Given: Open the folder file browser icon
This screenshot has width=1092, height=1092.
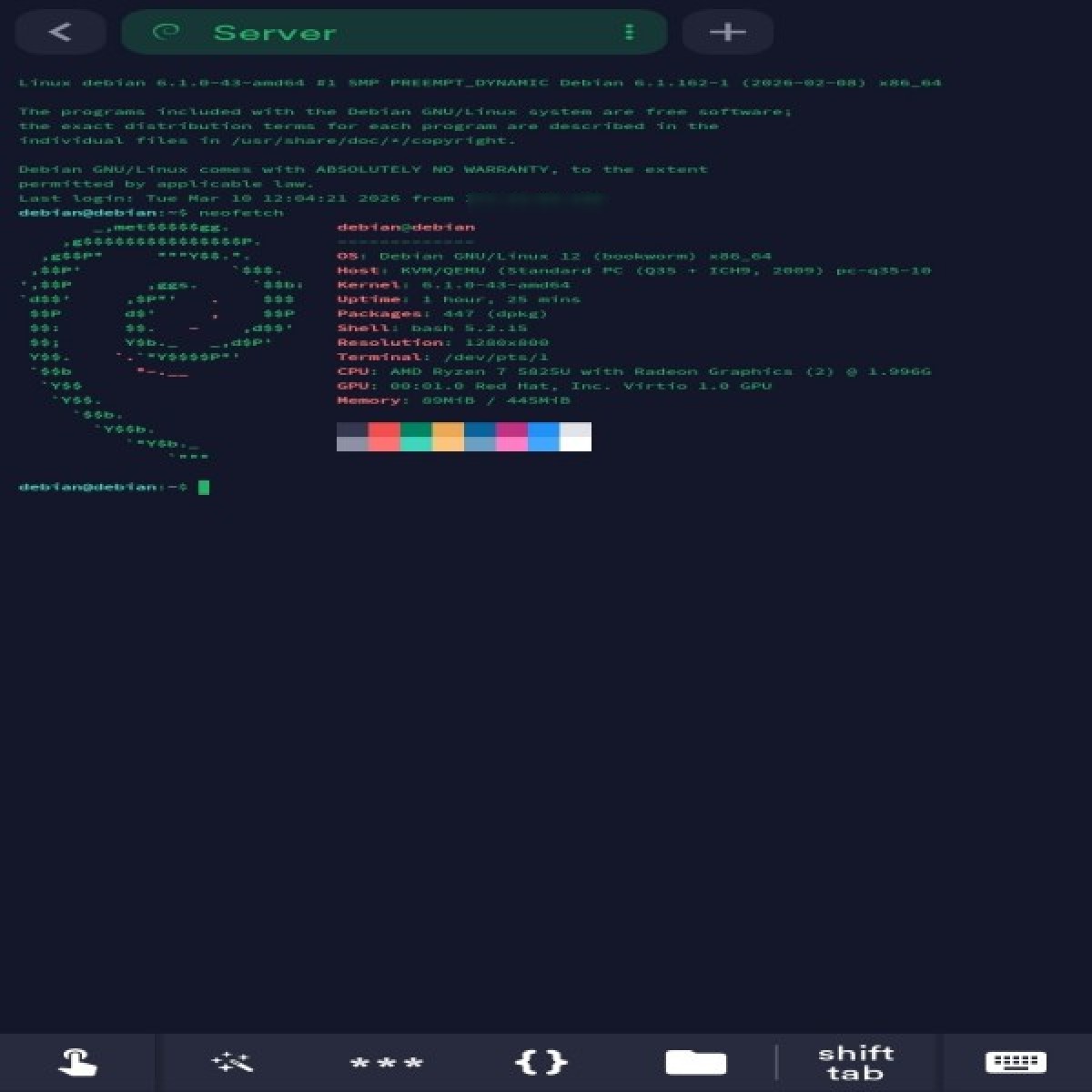Looking at the screenshot, I should tap(695, 1062).
